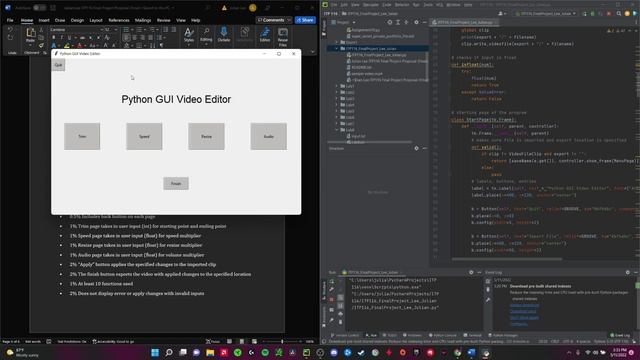Open Terminal tool window tab in PyCharm

[x=472, y=335]
